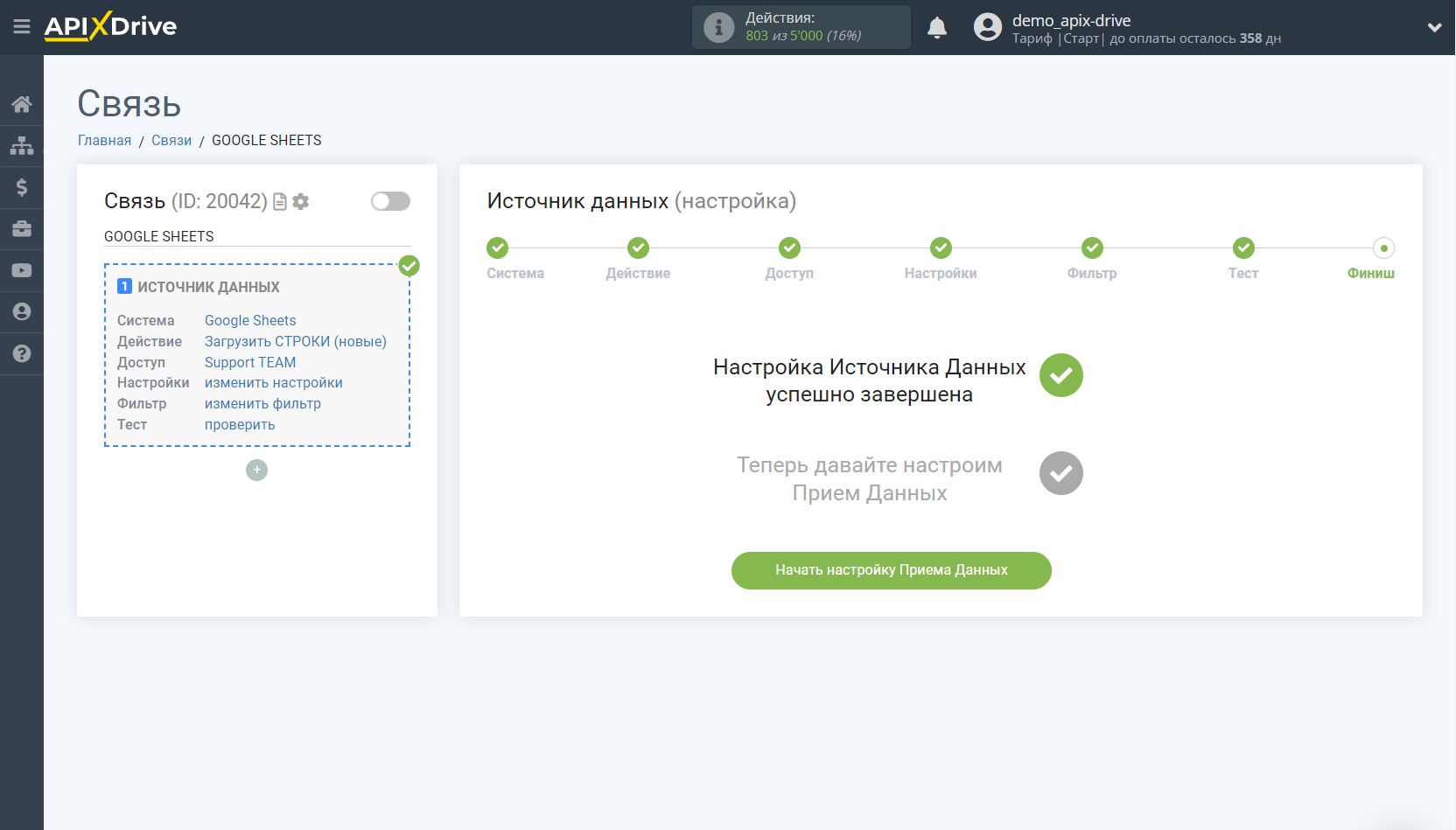The height and width of the screenshot is (830, 1456).
Task: Click the green check badge on data source block
Action: click(x=409, y=266)
